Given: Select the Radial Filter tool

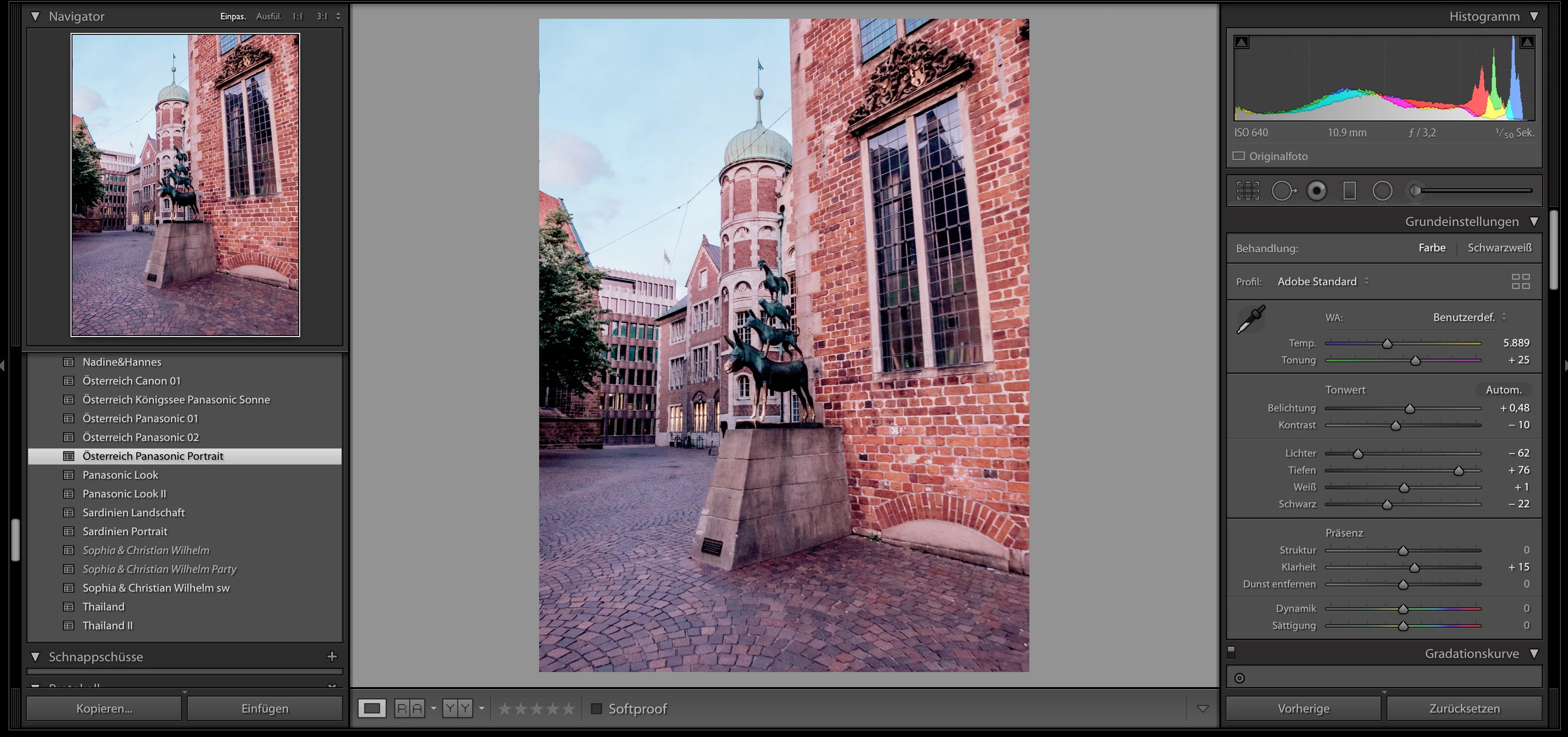Looking at the screenshot, I should 1382,191.
